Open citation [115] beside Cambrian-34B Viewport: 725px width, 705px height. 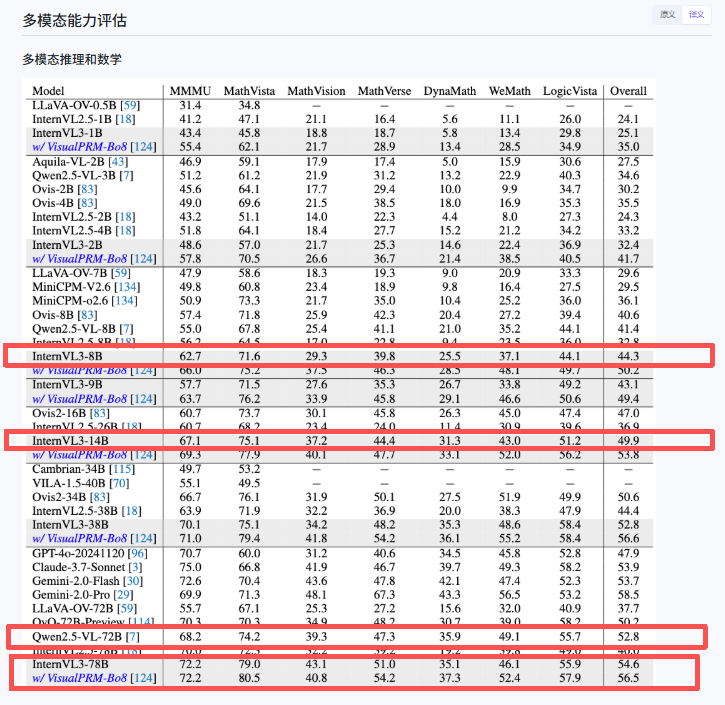click(x=122, y=469)
